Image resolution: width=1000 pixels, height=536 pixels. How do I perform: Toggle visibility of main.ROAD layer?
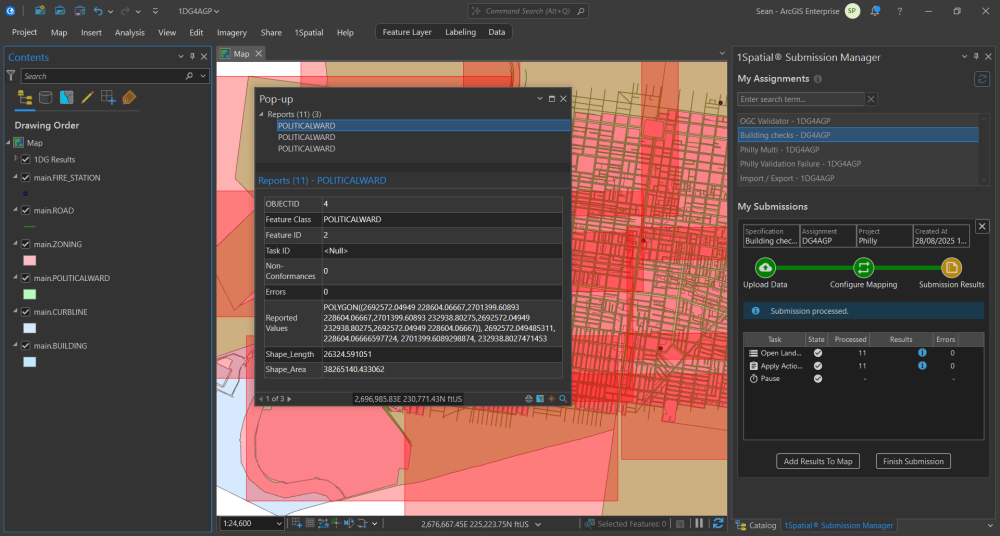tap(26, 211)
